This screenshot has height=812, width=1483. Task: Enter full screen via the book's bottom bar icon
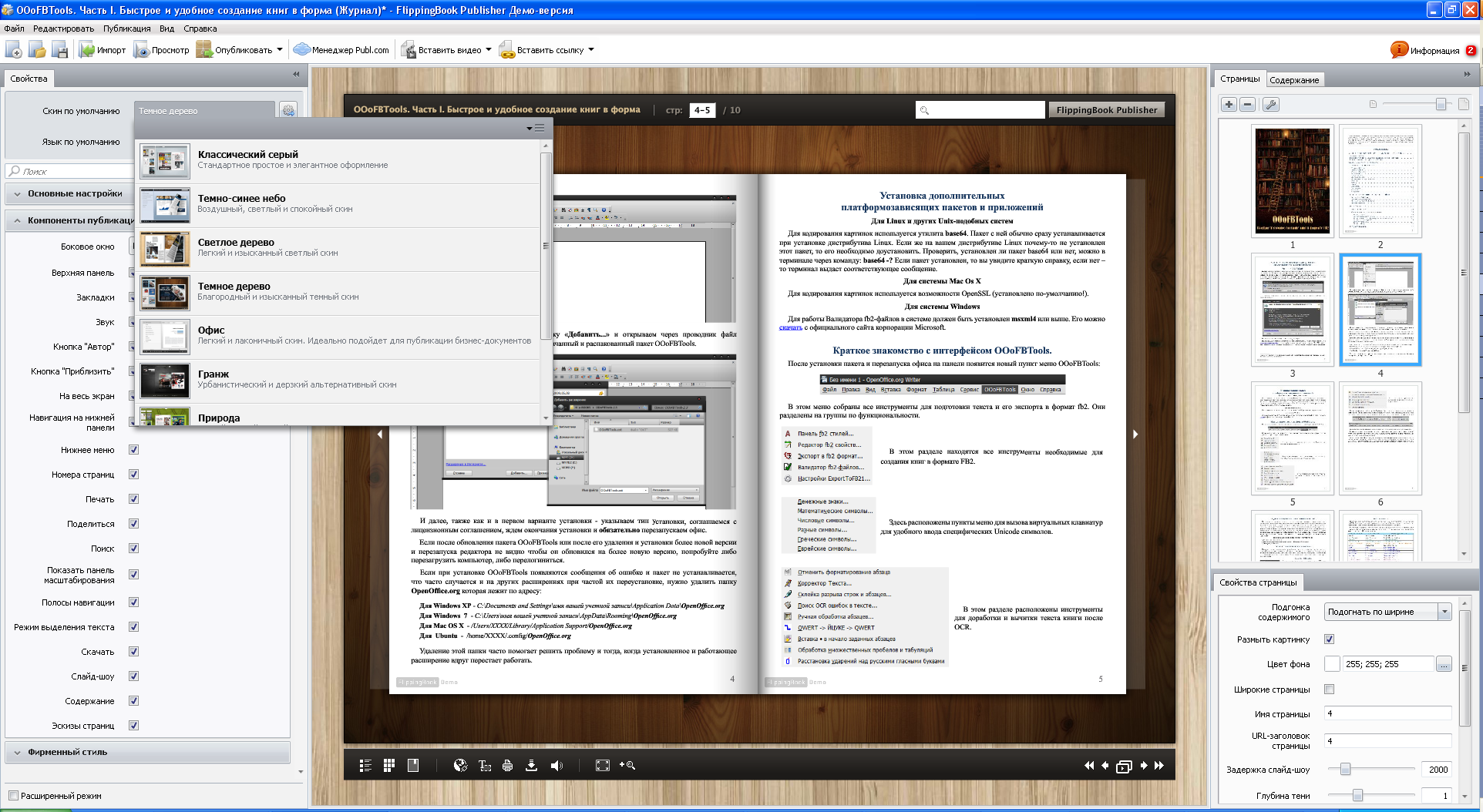tap(603, 765)
